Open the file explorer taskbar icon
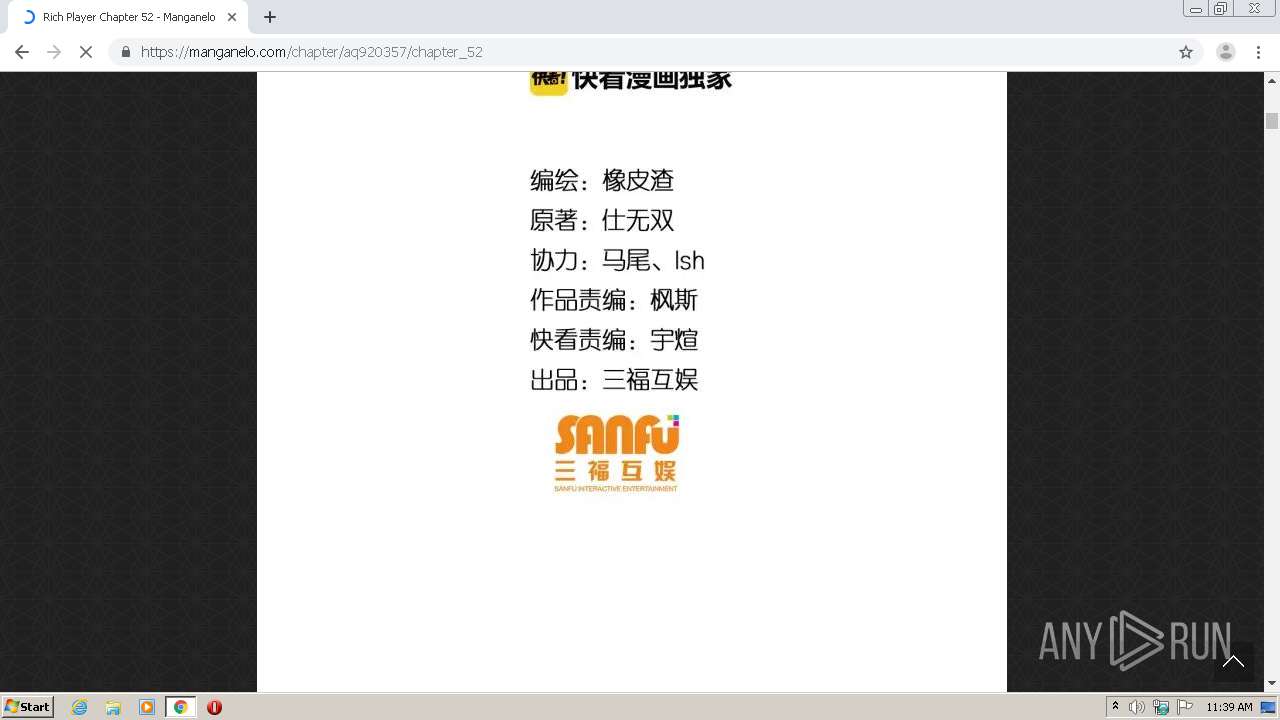Screen dimensions: 1280x720 (x=113, y=707)
